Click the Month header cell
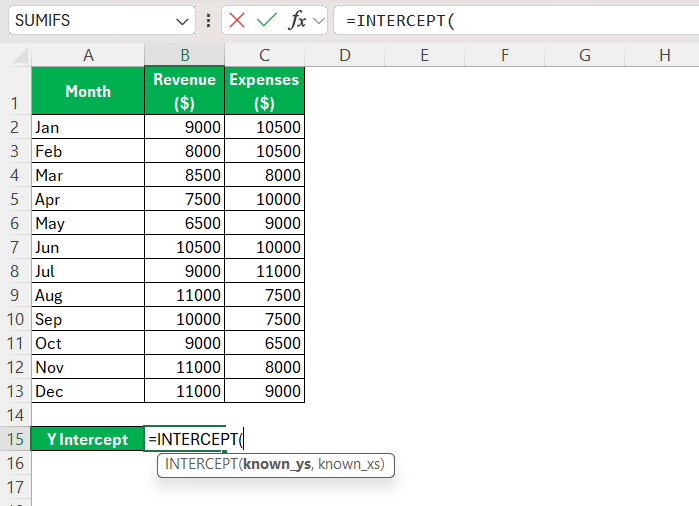The image size is (699, 506). pyautogui.click(x=88, y=91)
